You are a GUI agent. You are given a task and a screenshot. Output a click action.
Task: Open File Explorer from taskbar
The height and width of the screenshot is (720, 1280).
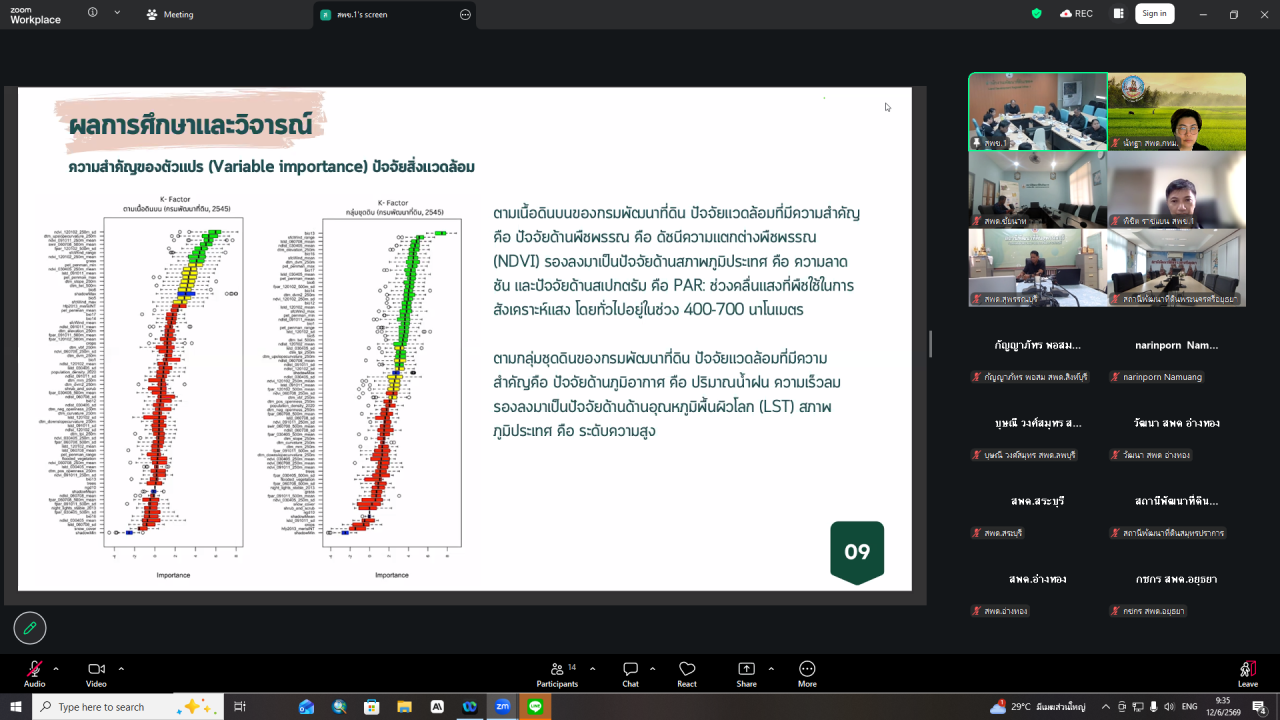point(405,706)
